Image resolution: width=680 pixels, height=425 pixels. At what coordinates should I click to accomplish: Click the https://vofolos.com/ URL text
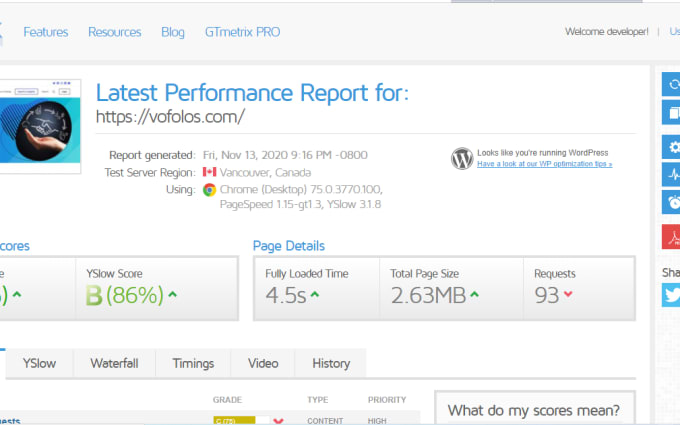(x=170, y=116)
